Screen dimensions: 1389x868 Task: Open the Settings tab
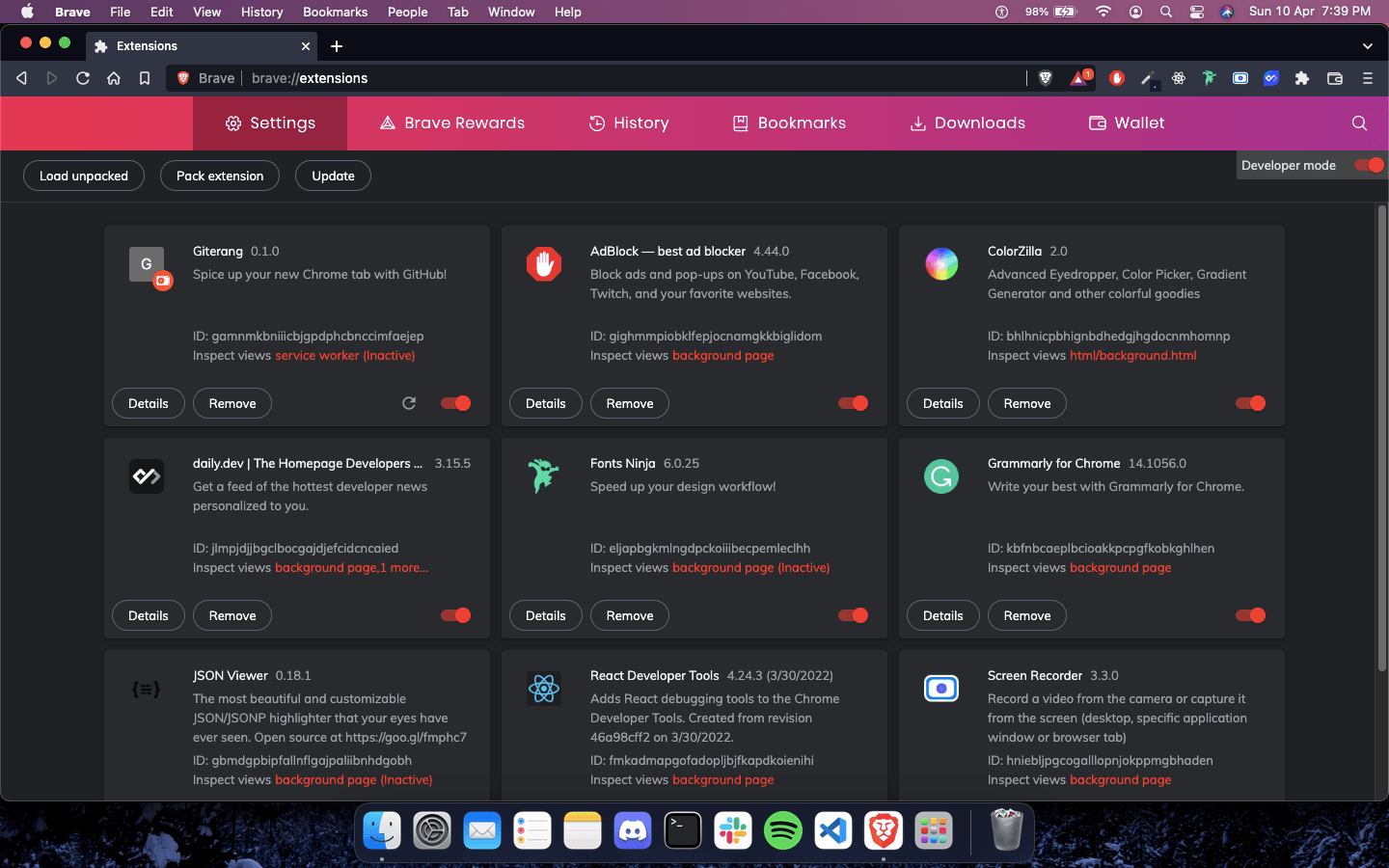(x=270, y=122)
